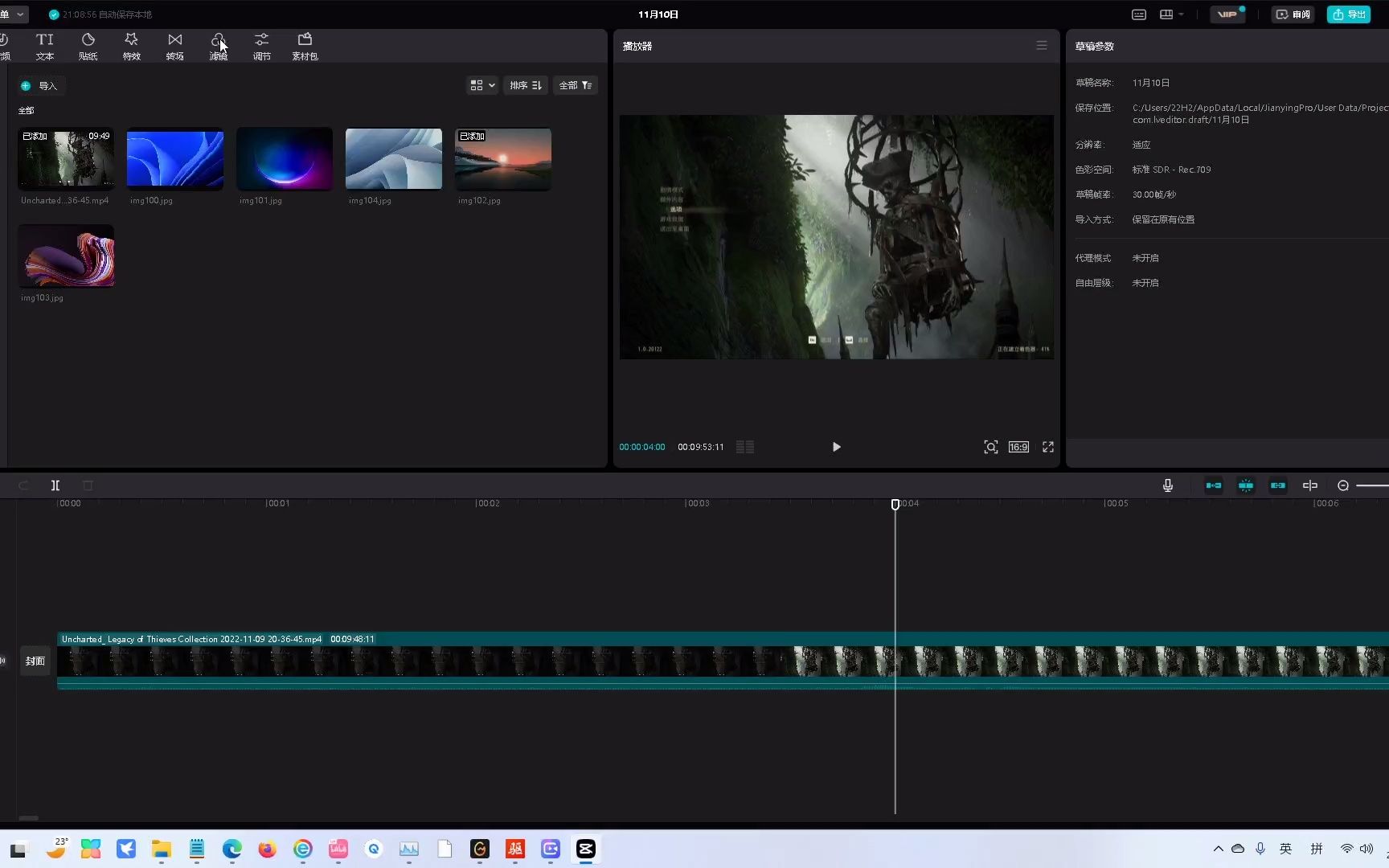Click the current timecode 00:00:04:00
The width and height of the screenshot is (1389, 868).
click(642, 447)
